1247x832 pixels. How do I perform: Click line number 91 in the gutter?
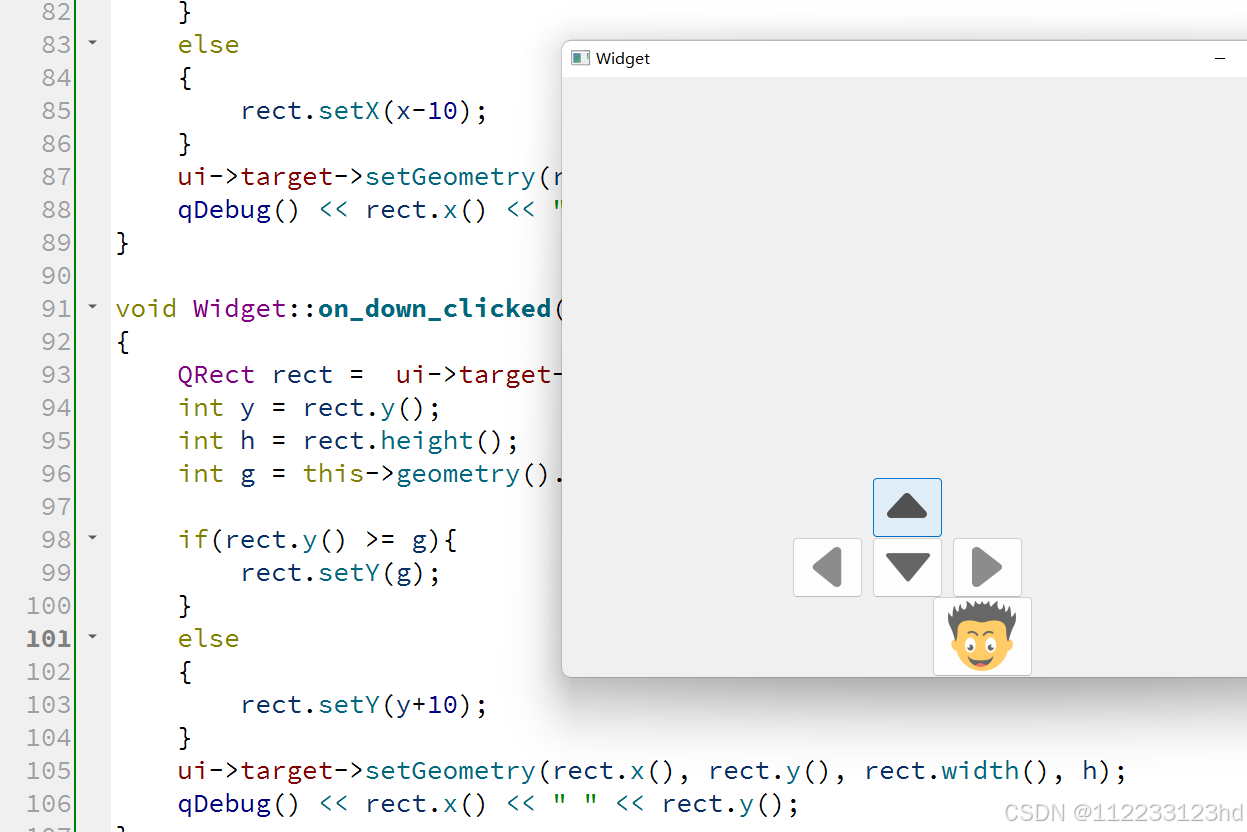[57, 308]
